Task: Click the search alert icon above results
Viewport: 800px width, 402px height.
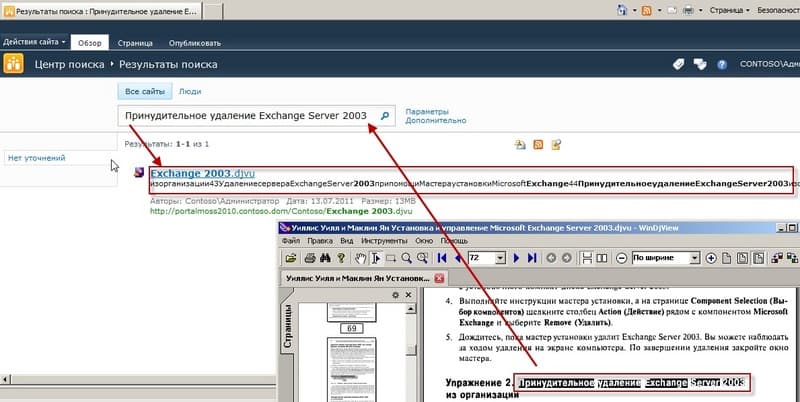Action: coord(520,145)
